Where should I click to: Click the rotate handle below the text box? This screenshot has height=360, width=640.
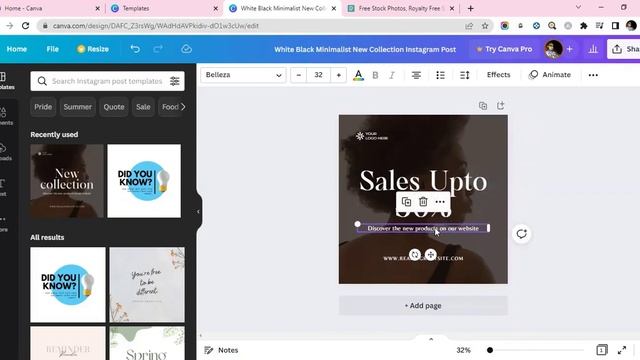415,255
